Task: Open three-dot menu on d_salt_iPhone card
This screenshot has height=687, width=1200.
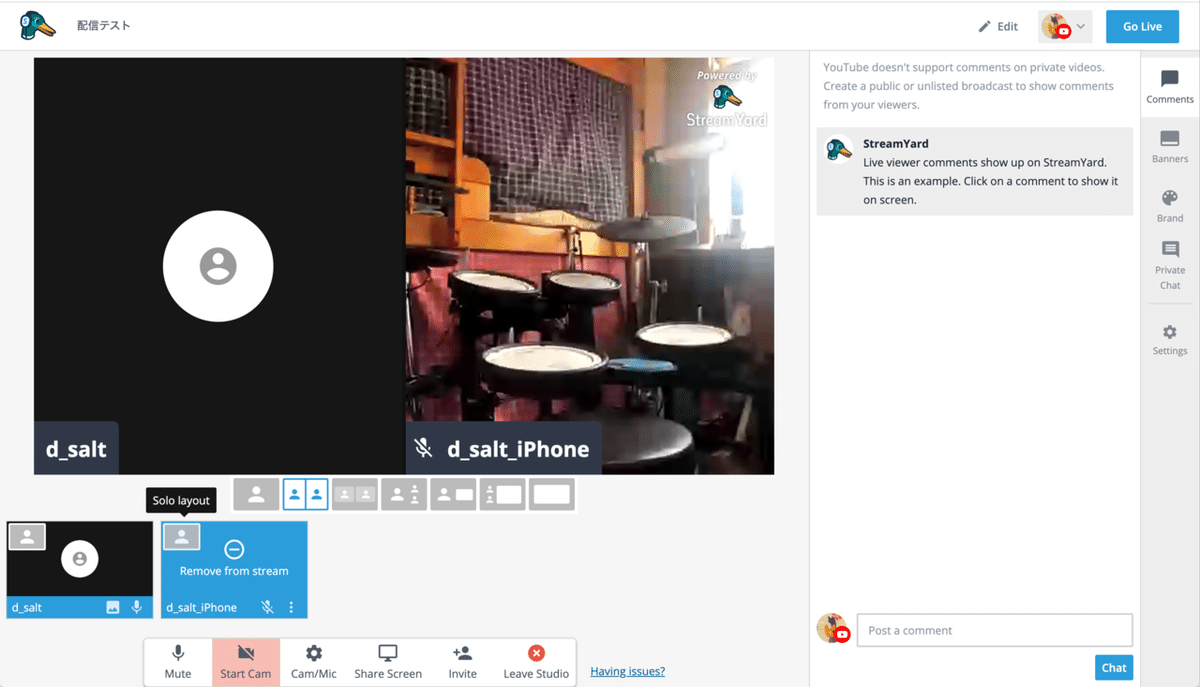Action: coord(291,607)
